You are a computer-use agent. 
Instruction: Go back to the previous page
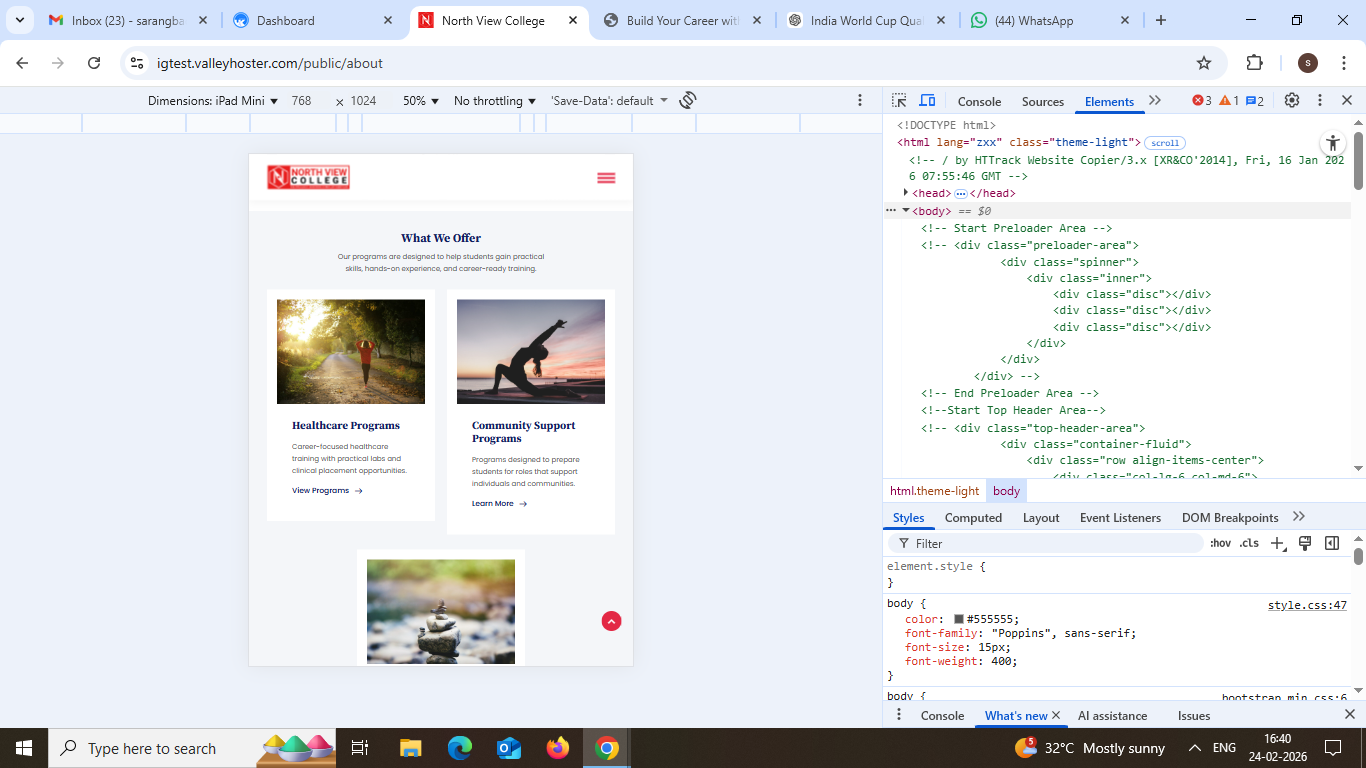(x=22, y=63)
